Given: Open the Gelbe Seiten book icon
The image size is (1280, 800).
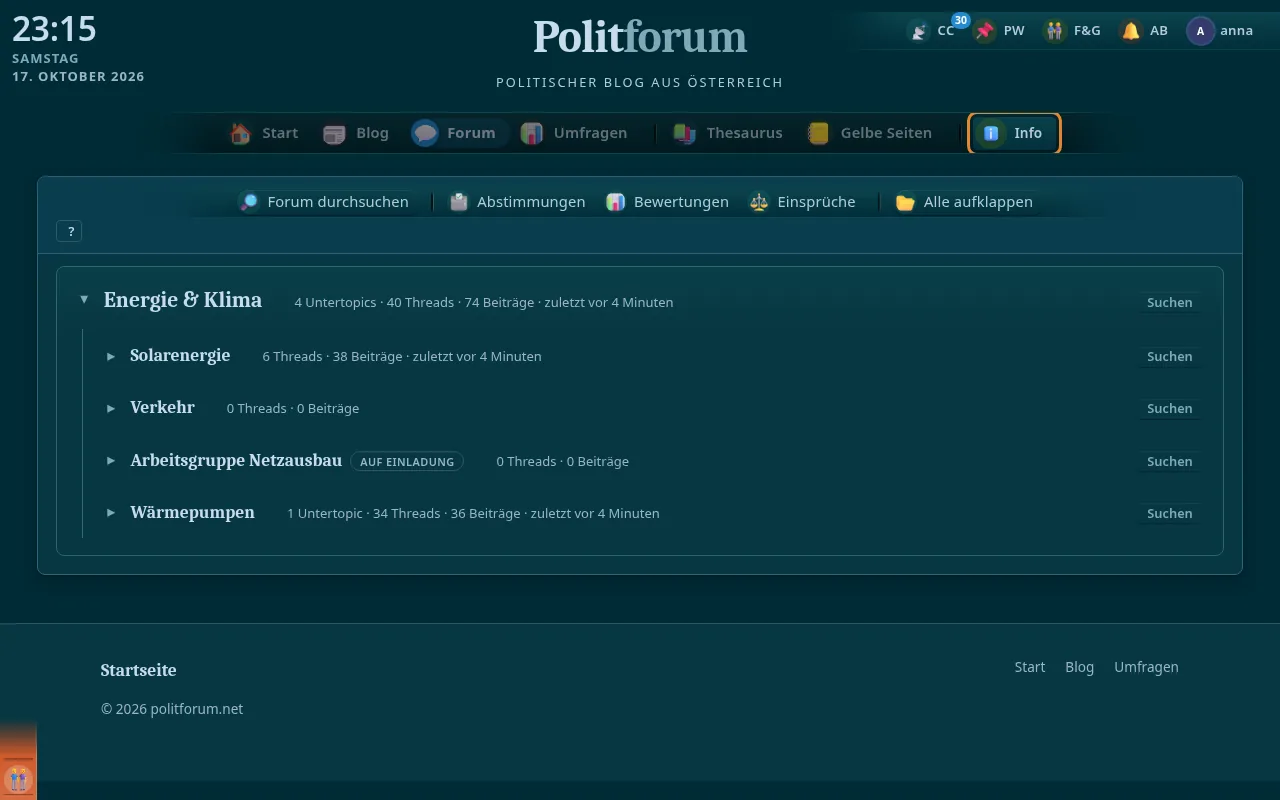Looking at the screenshot, I should (x=818, y=133).
